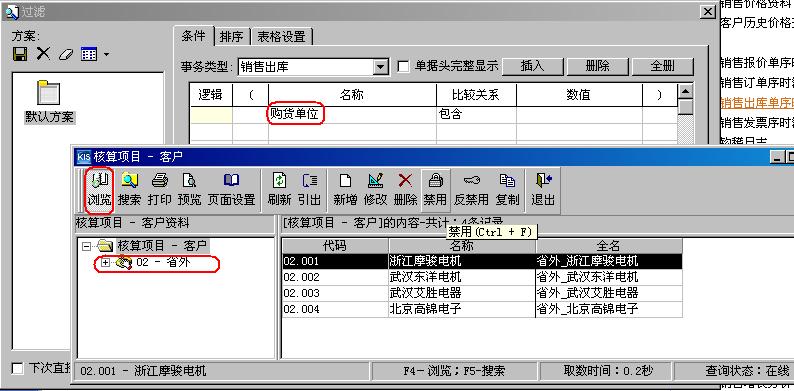Switch to the 表格设置 tab
The height and width of the screenshot is (391, 794).
tap(282, 36)
